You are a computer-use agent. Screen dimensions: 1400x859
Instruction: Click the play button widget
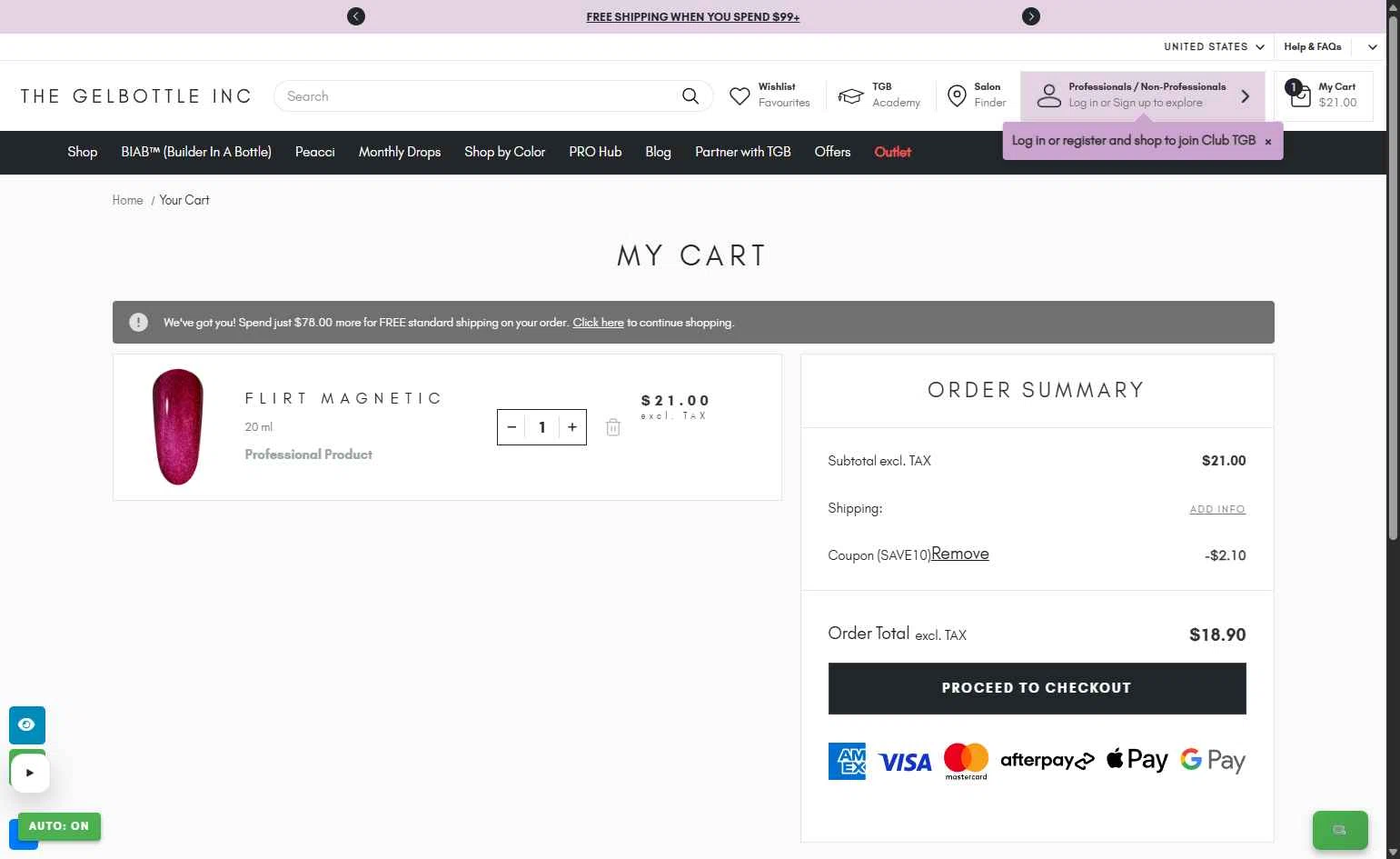point(29,773)
